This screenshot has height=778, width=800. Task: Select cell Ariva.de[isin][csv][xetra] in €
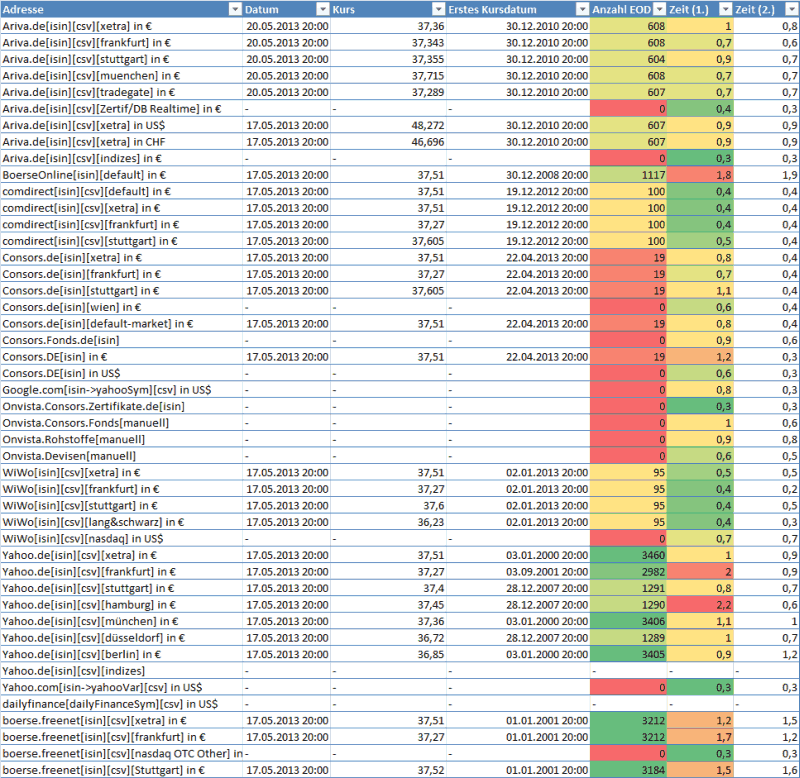pyautogui.click(x=121, y=26)
